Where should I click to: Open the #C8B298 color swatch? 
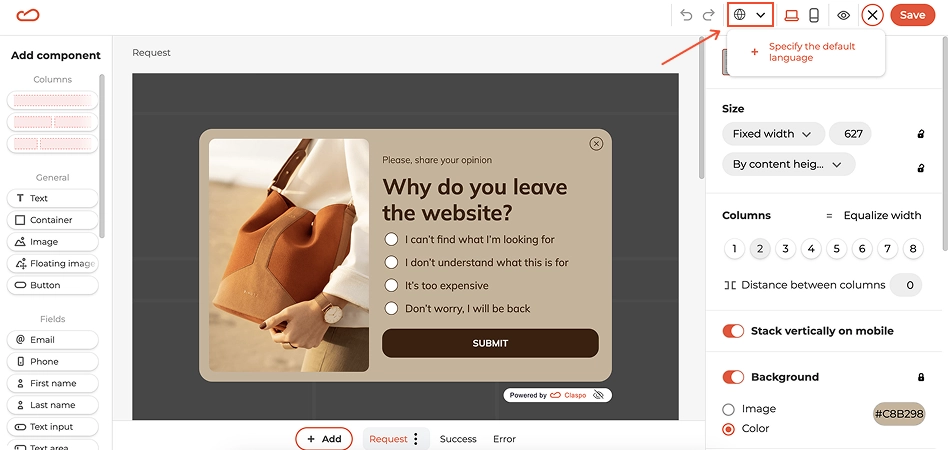899,414
